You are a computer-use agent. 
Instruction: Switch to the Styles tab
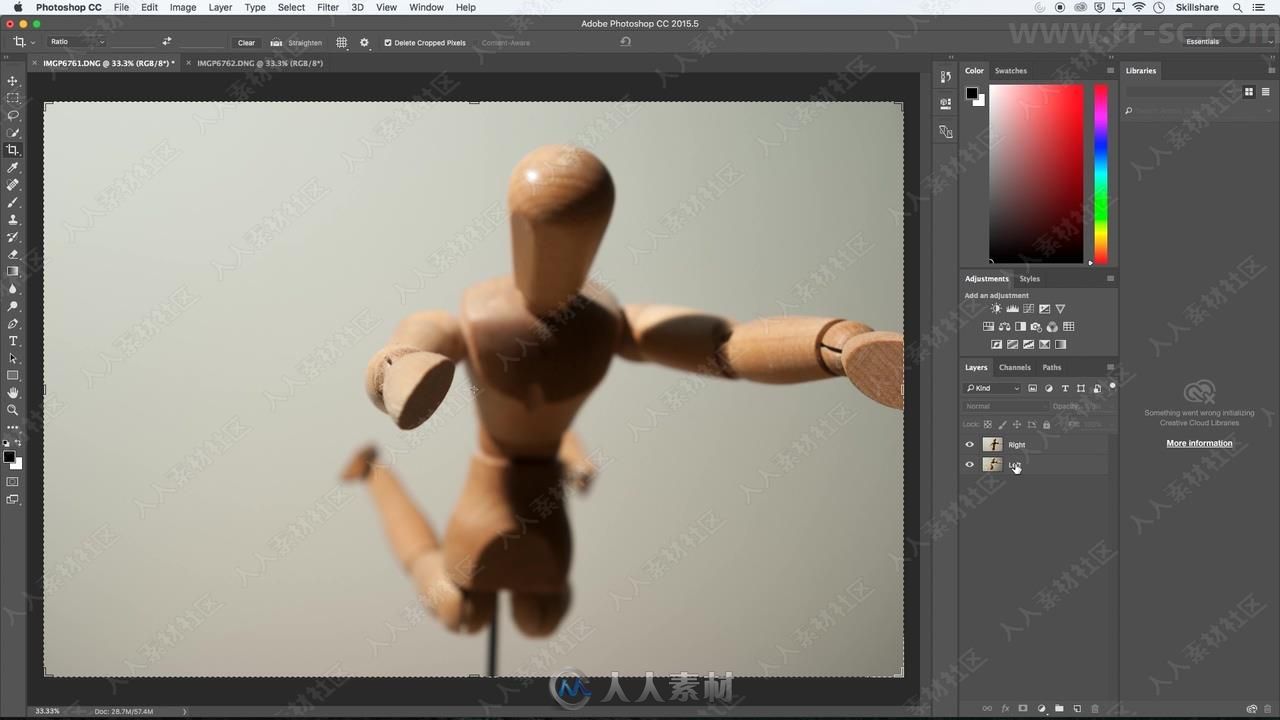1030,279
